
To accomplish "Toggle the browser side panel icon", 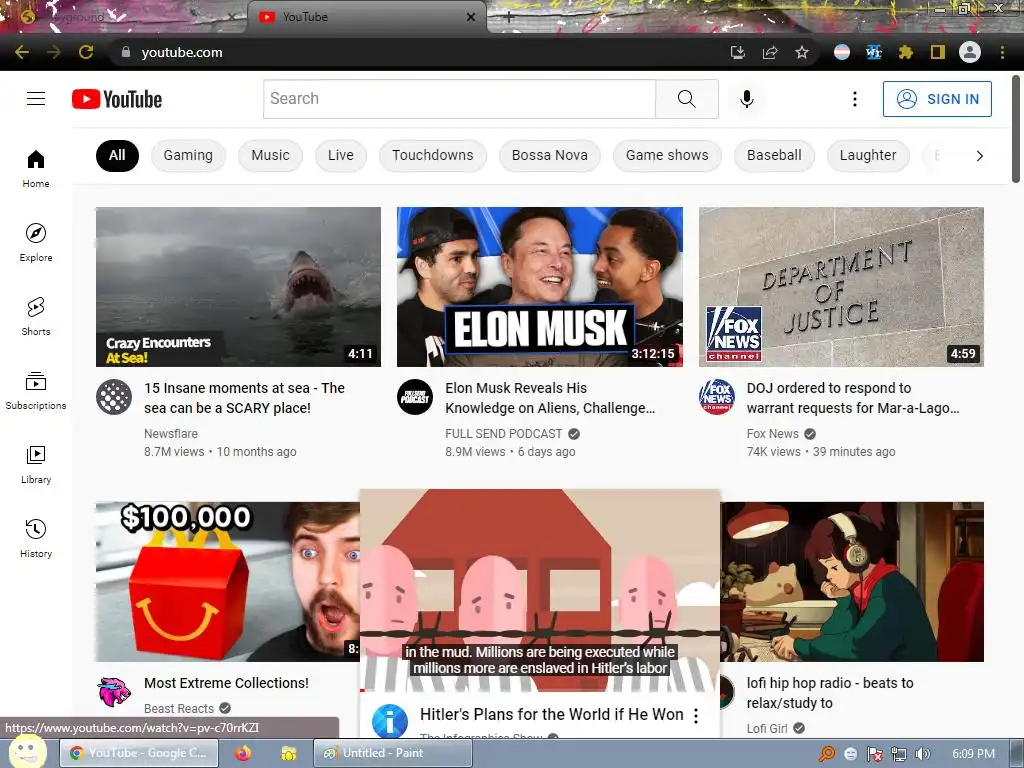I will 938,52.
